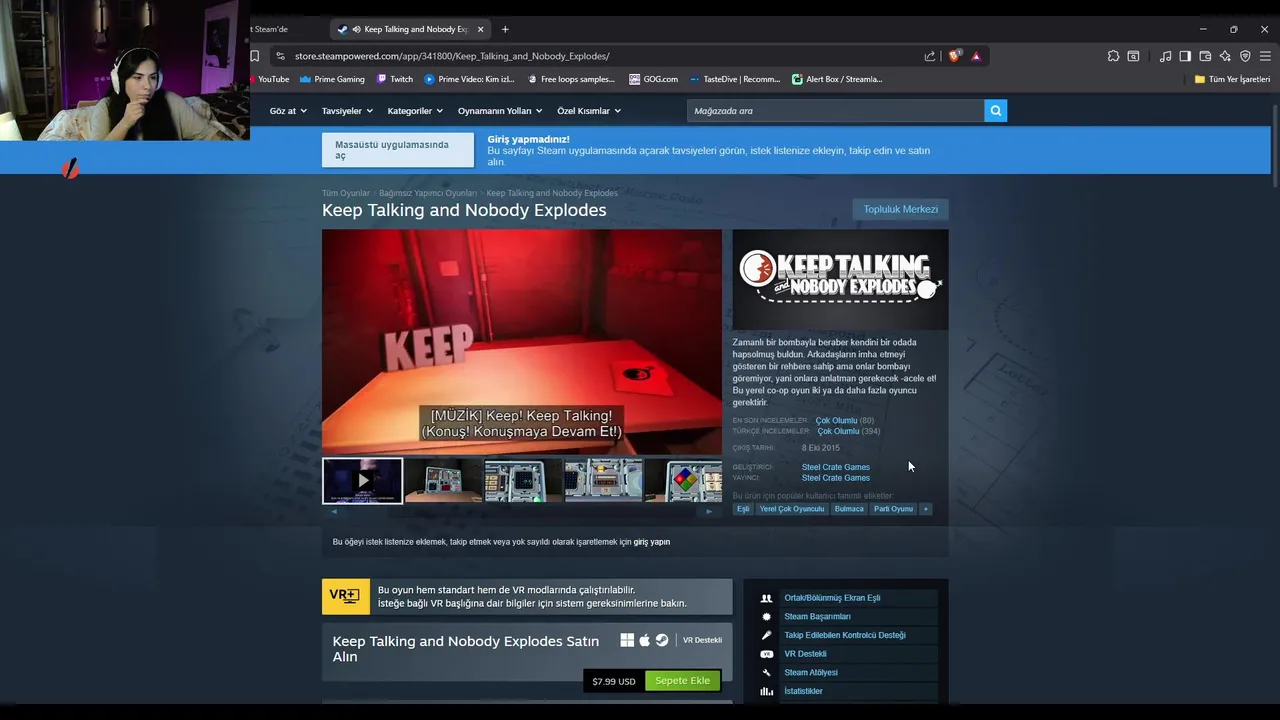Click the SteamOS platform icon in purchase box
Image resolution: width=1280 pixels, height=720 pixels.
[662, 640]
